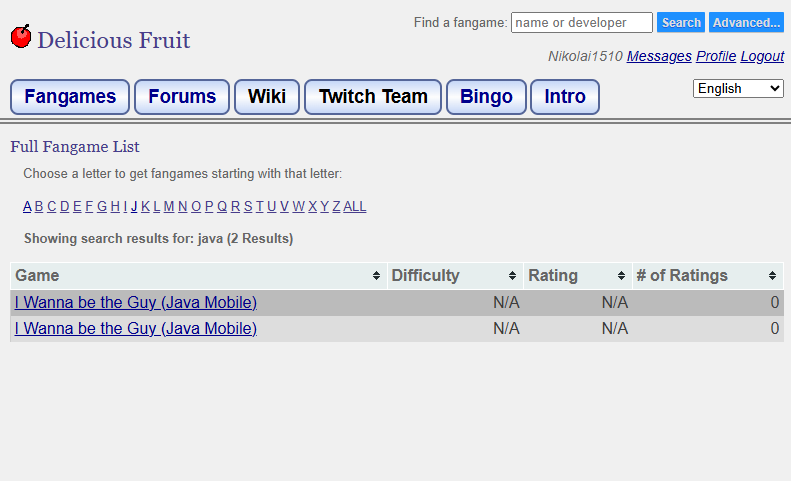Open the Wiki tab
This screenshot has width=791, height=481.
click(x=267, y=97)
